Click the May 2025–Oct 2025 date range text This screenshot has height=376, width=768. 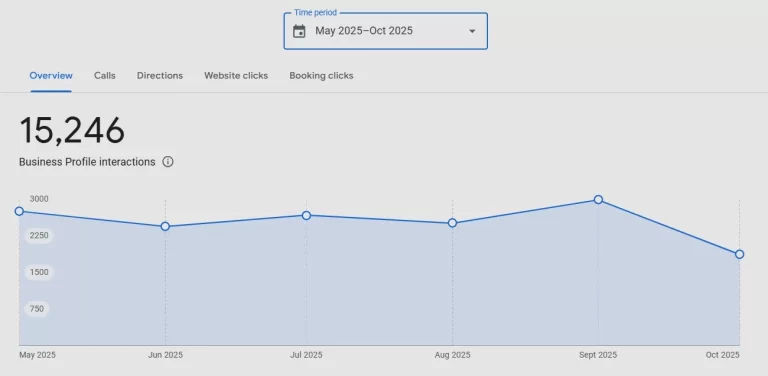pyautogui.click(x=364, y=31)
